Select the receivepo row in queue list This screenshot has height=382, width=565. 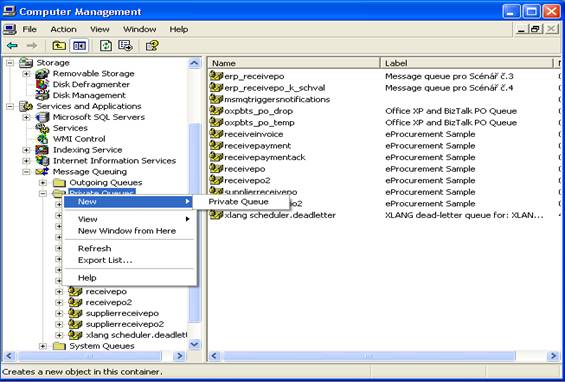245,169
